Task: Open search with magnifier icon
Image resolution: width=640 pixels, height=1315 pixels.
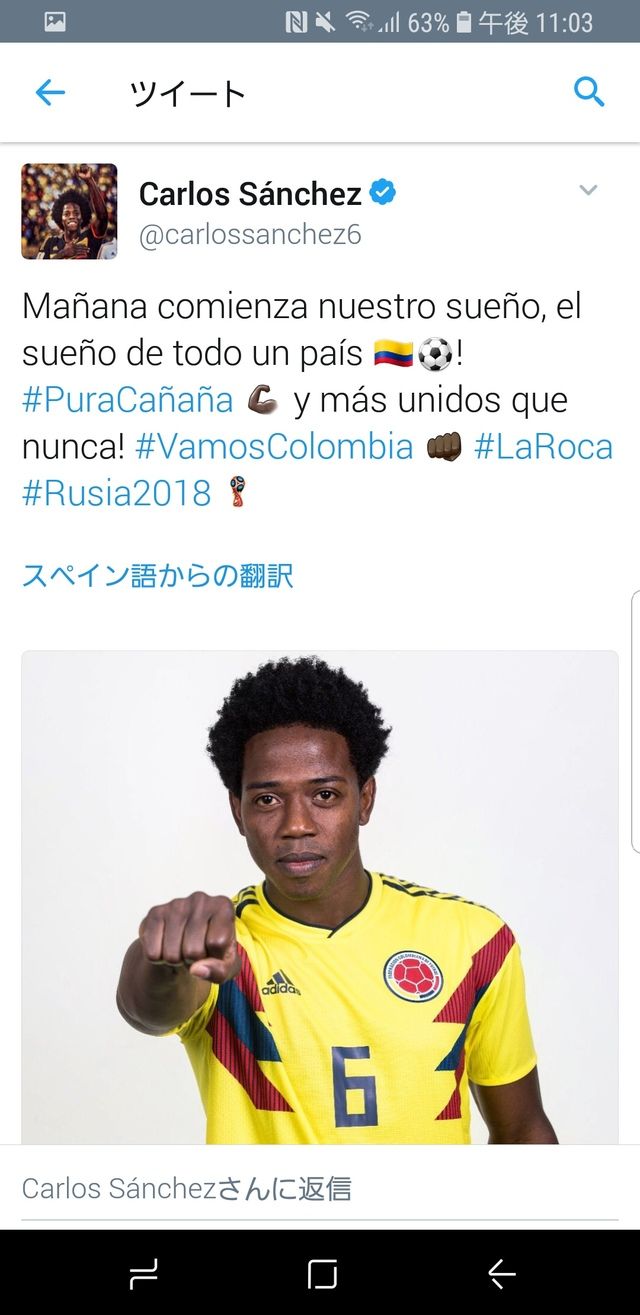Action: (589, 92)
